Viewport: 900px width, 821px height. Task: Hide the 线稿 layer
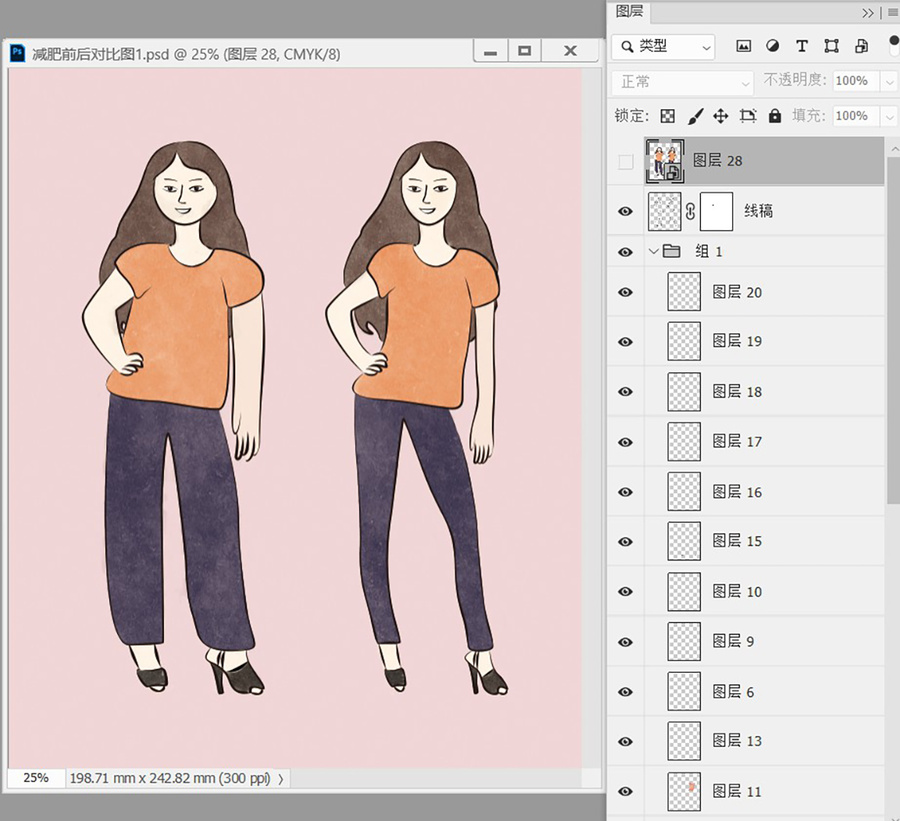626,211
